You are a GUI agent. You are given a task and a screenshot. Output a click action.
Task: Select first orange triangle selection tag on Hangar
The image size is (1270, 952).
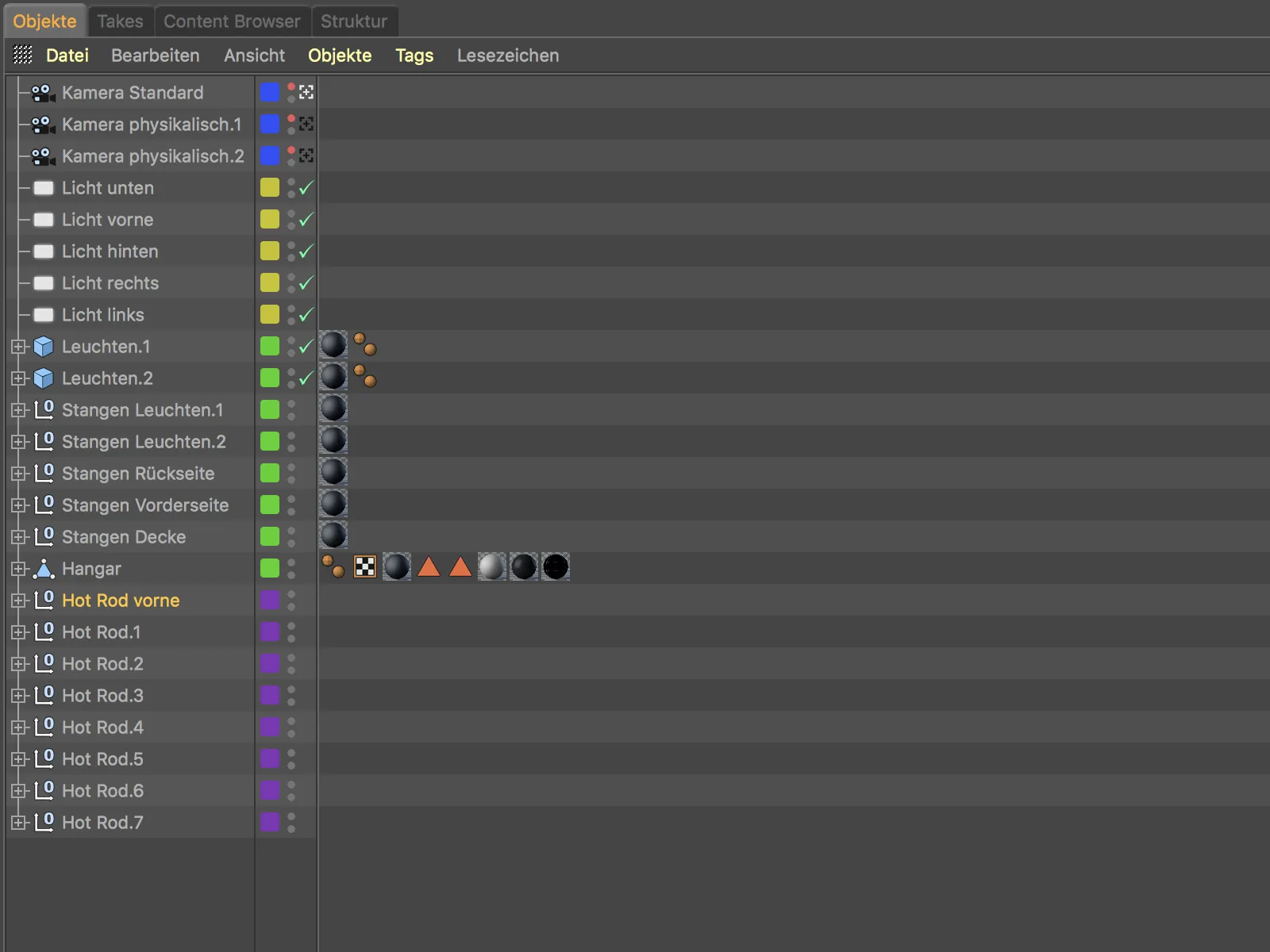coord(429,566)
